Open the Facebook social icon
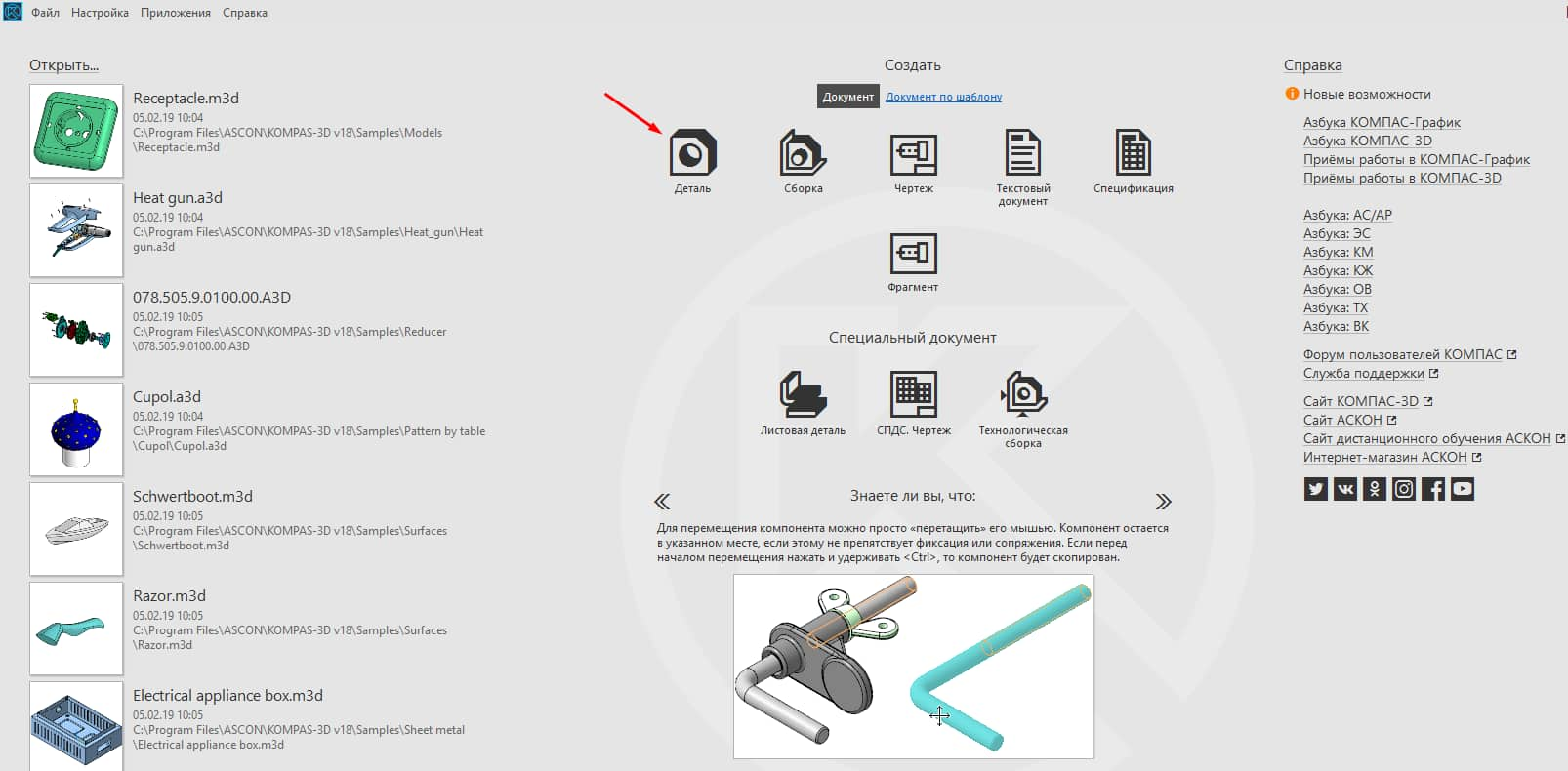1568x771 pixels. pos(1433,489)
